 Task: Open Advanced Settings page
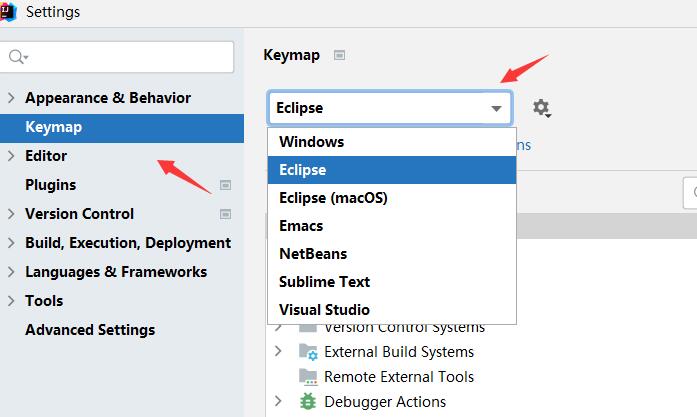(90, 330)
